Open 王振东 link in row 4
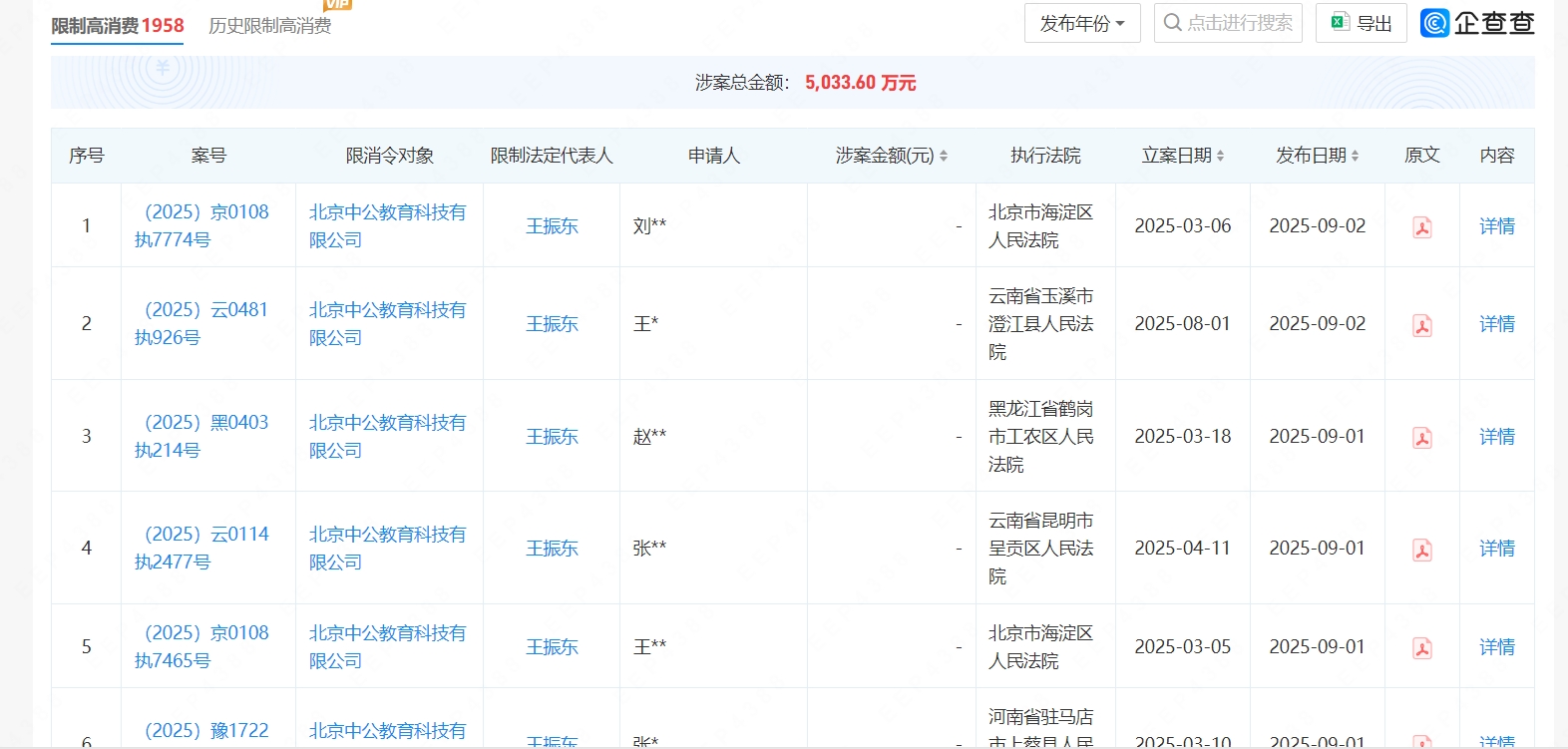 point(552,549)
